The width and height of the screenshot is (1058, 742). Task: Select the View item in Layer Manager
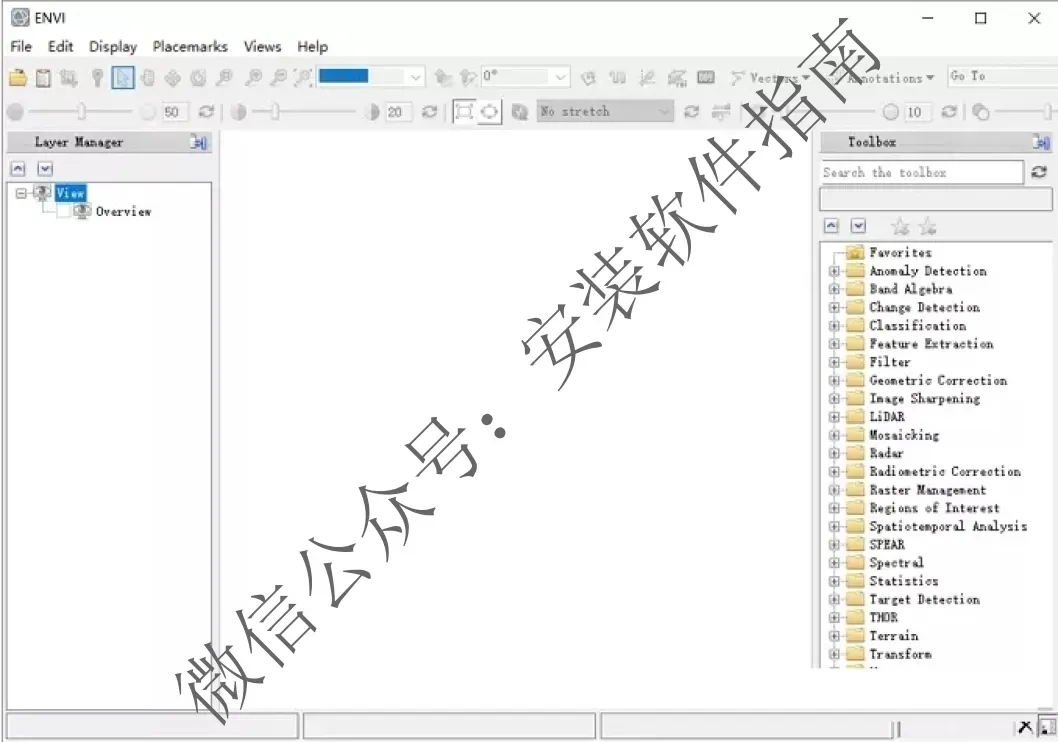click(70, 194)
